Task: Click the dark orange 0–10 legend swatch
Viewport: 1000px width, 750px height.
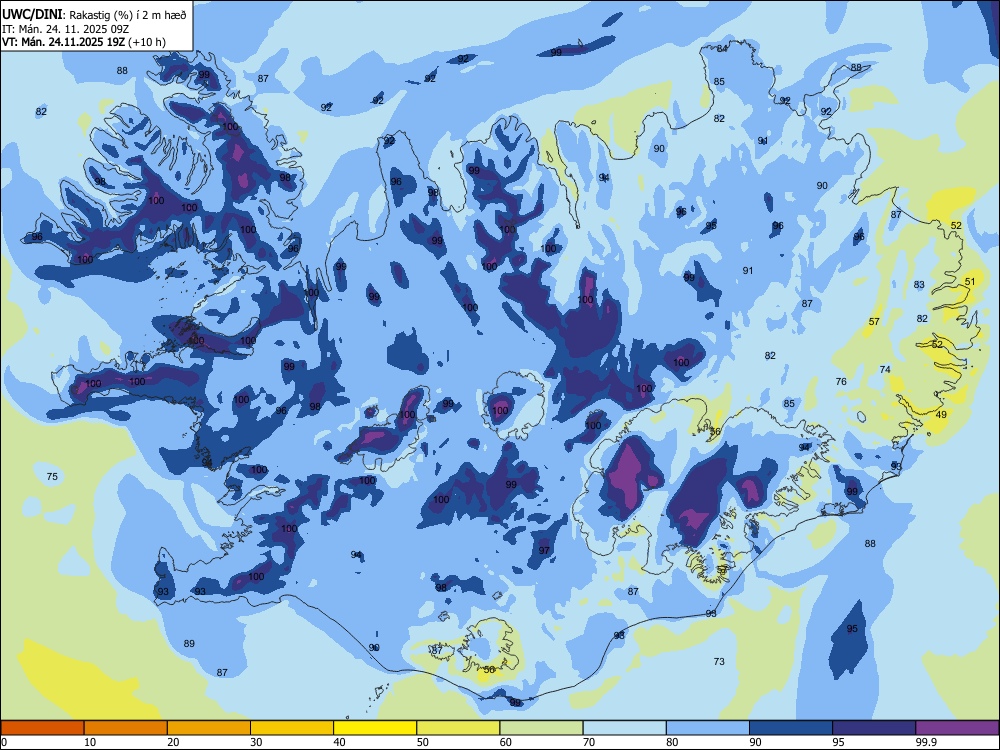Action: click(42, 728)
